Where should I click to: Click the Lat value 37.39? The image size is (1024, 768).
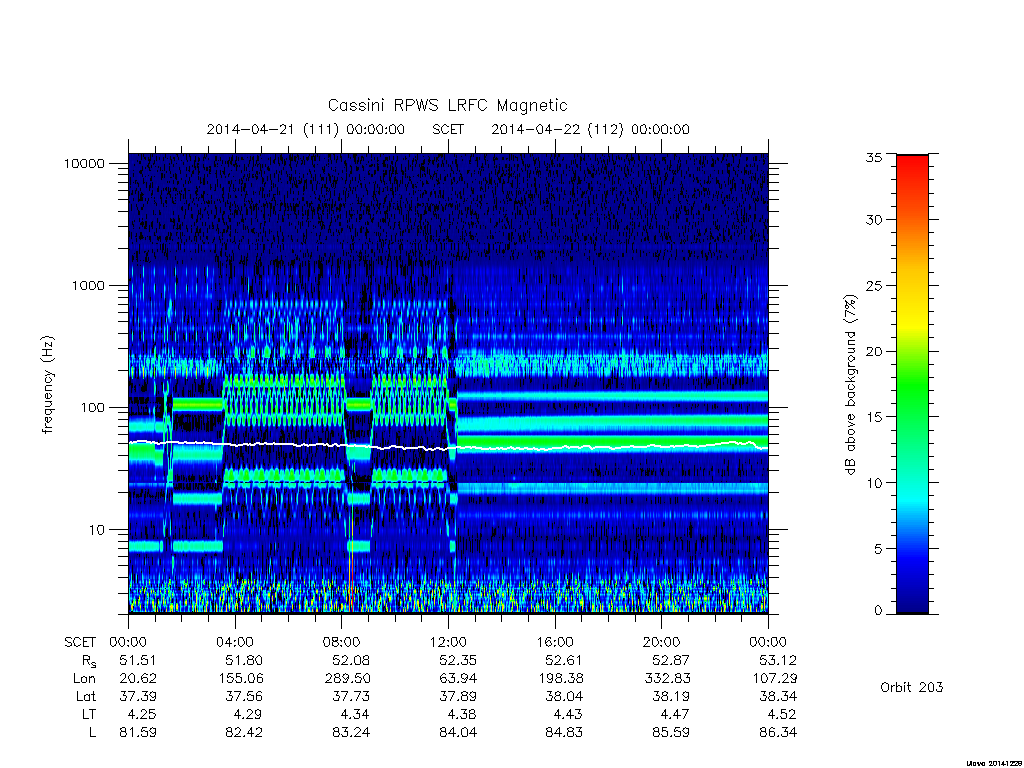click(138, 696)
